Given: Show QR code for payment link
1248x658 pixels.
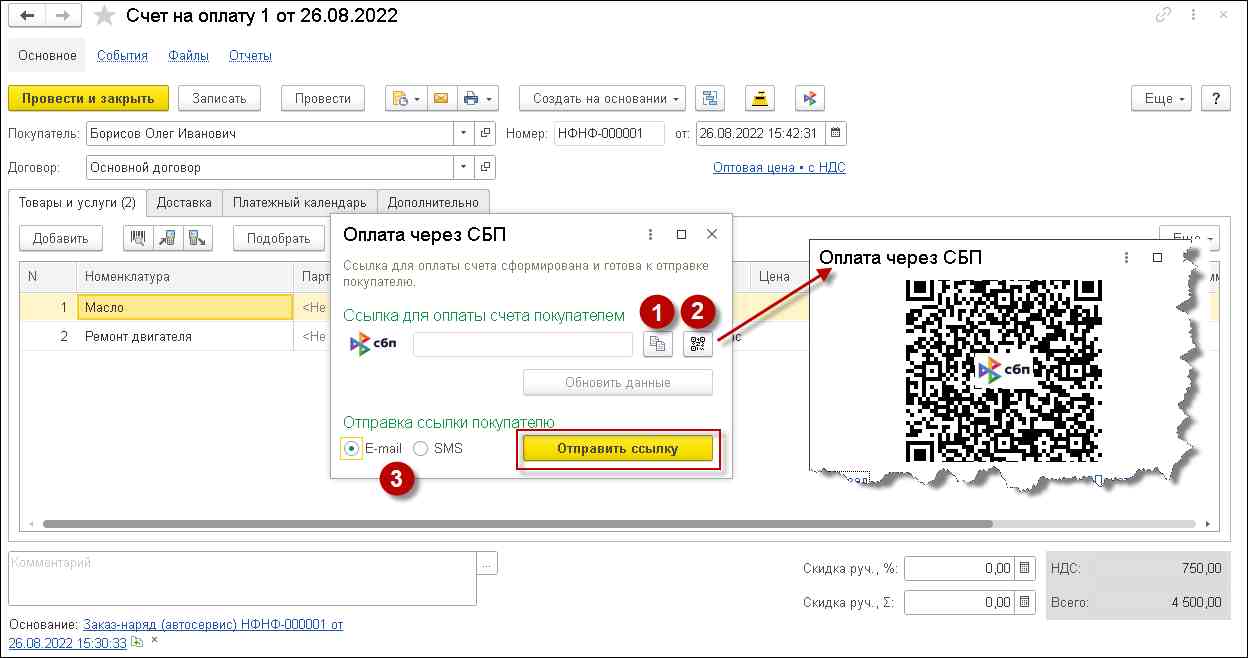Looking at the screenshot, I should pos(698,344).
